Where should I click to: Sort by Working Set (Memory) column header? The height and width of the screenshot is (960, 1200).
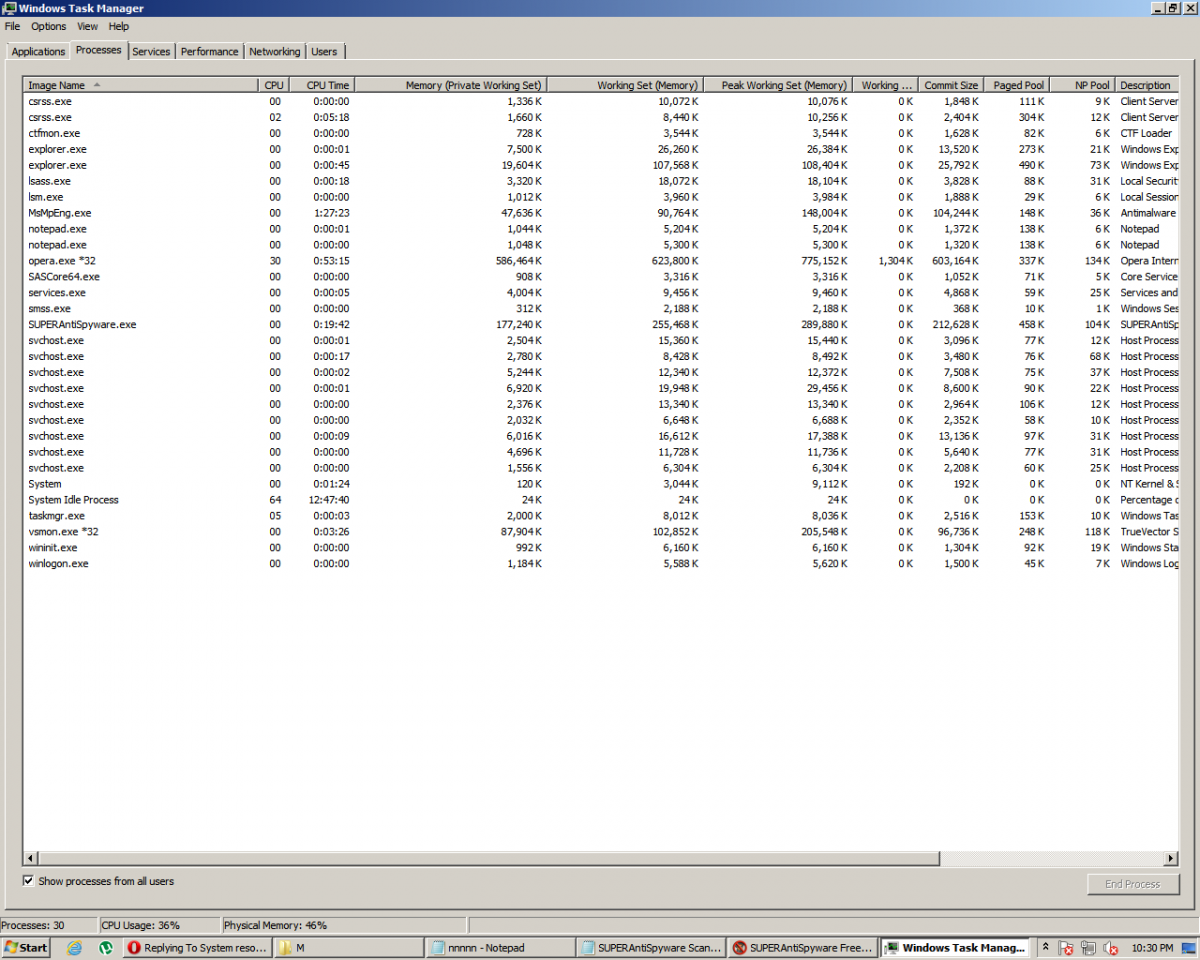pyautogui.click(x=625, y=85)
